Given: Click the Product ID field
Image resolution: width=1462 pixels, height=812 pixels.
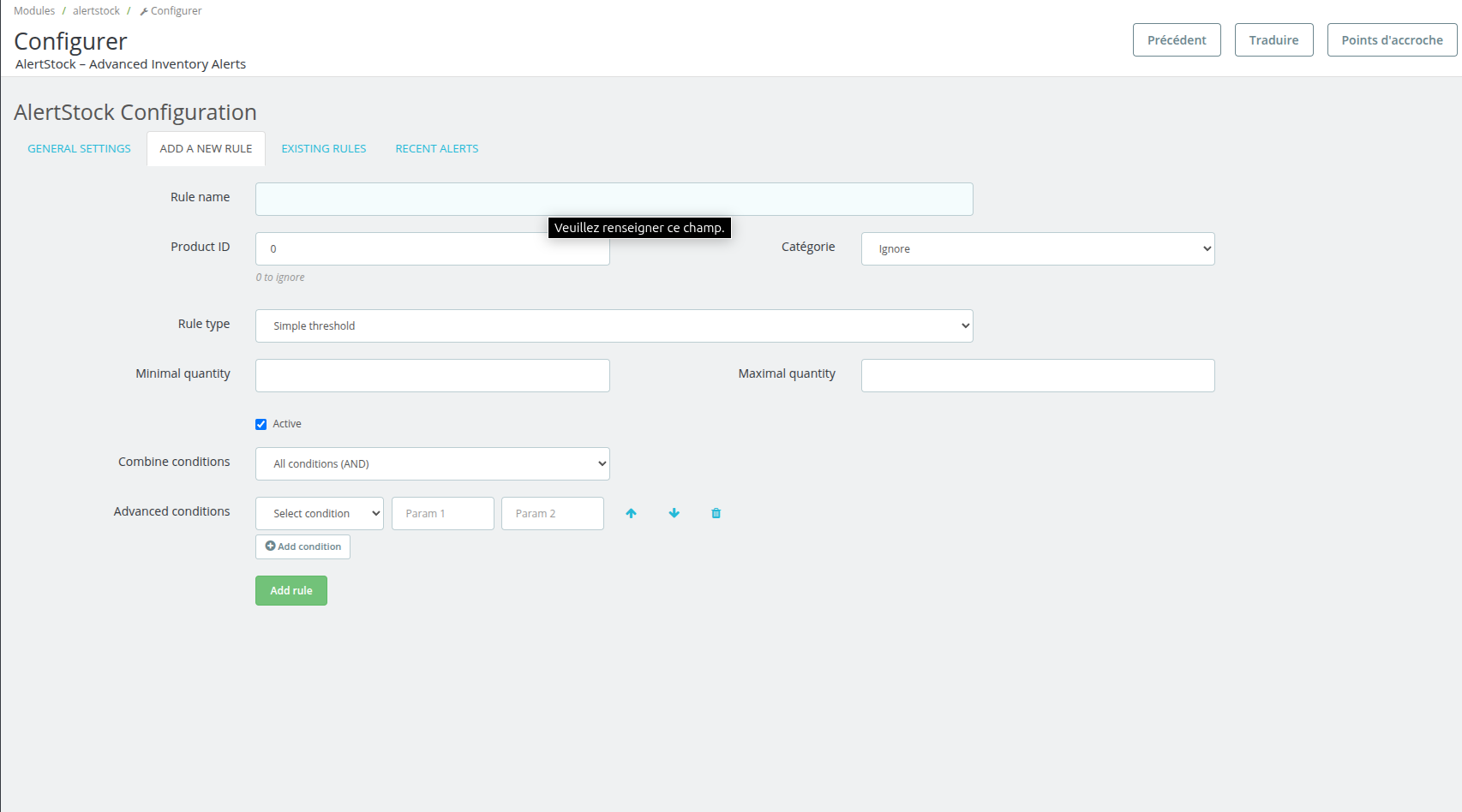Looking at the screenshot, I should [x=433, y=248].
